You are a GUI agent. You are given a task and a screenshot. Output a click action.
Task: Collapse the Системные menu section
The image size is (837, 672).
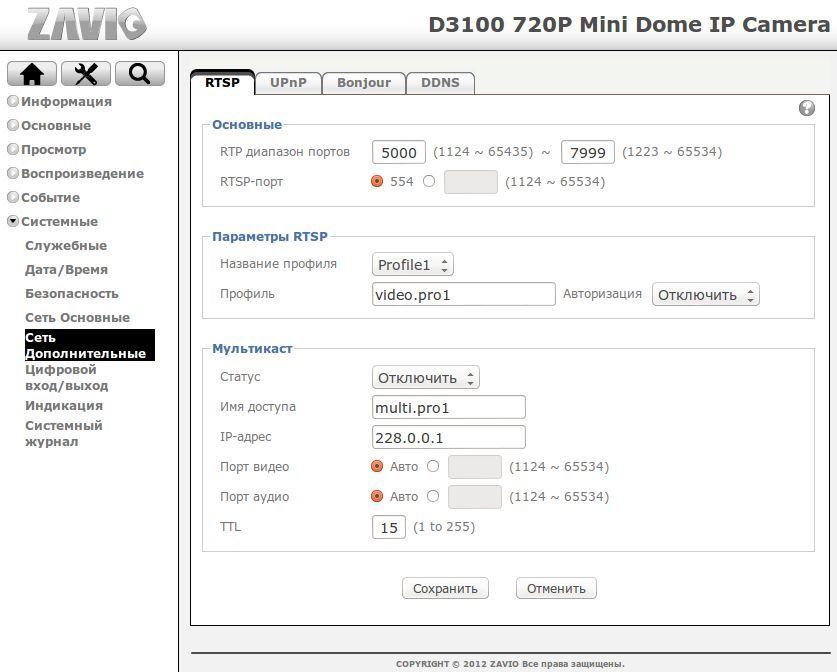coord(52,222)
